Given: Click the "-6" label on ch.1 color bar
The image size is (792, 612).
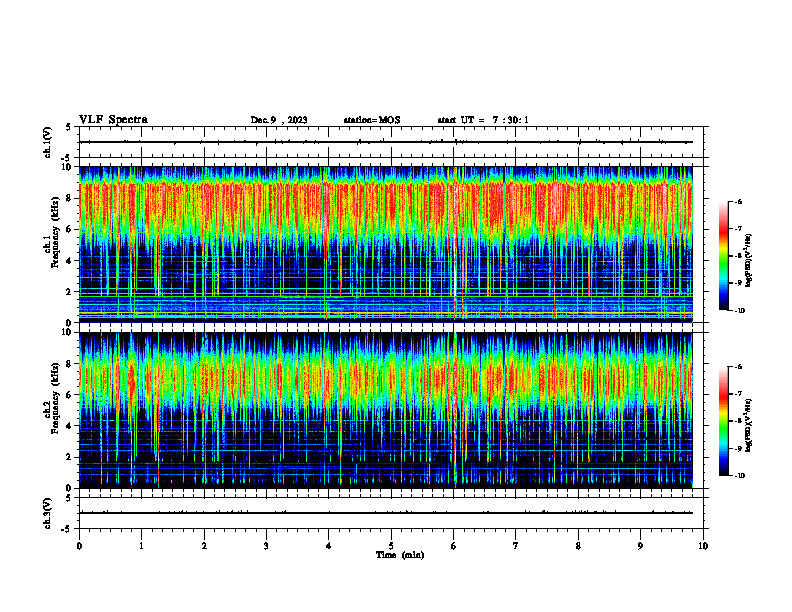Looking at the screenshot, I should (738, 201).
